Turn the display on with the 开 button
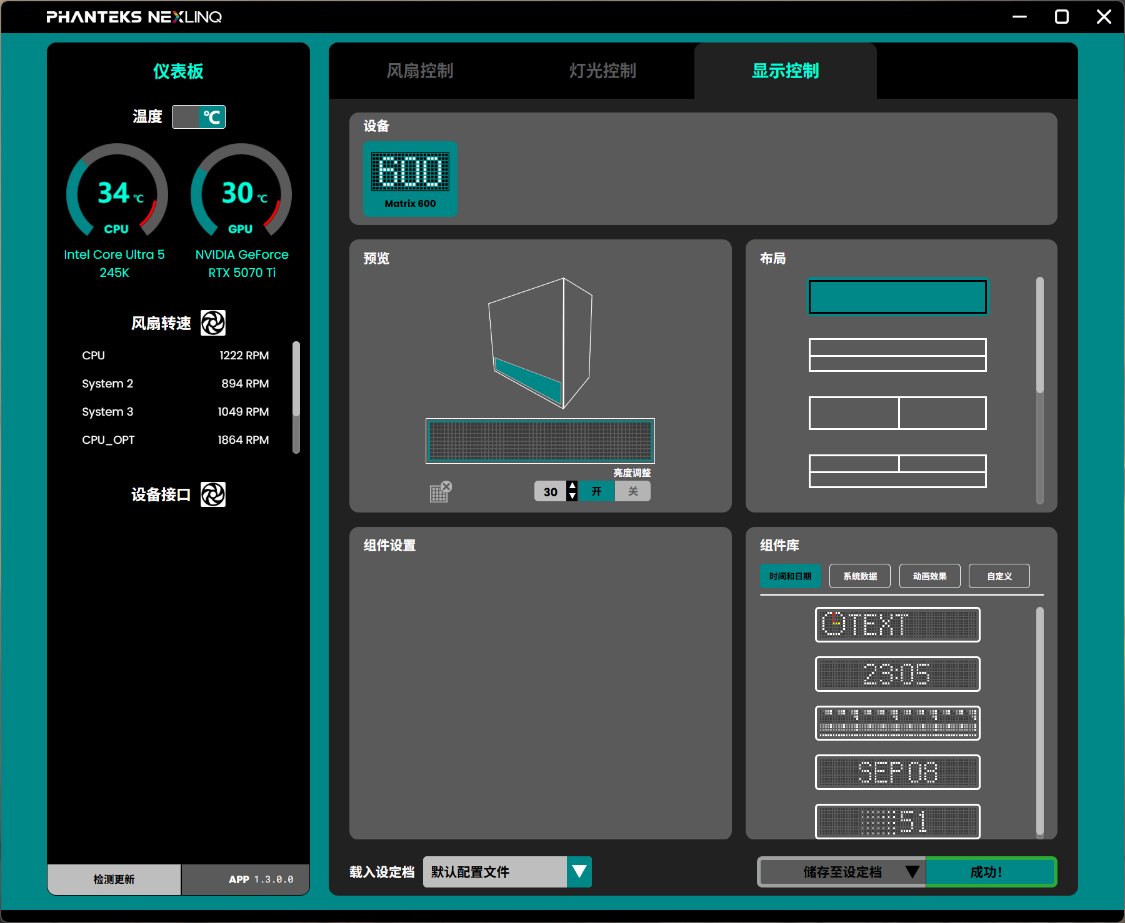 (x=596, y=492)
